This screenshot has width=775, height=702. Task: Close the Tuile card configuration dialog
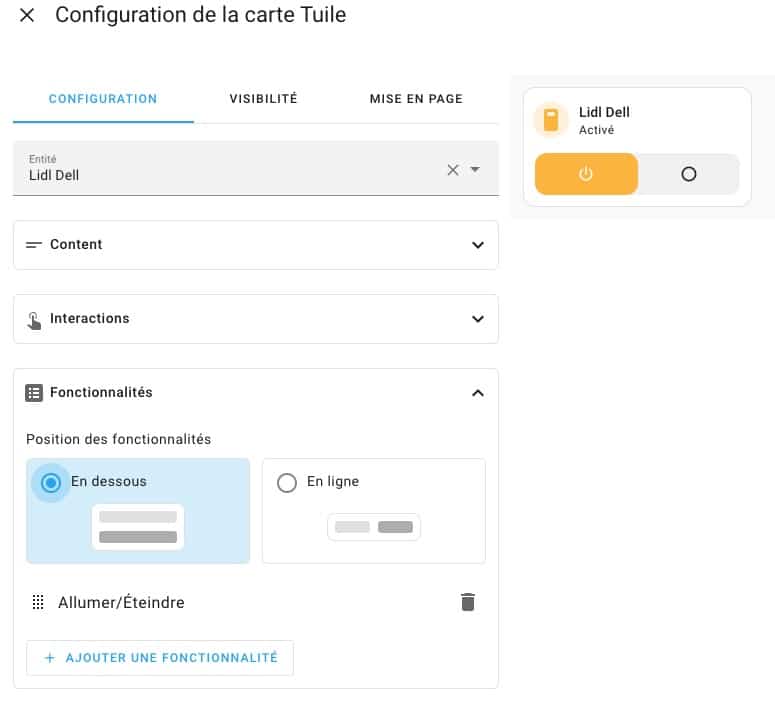tap(27, 15)
